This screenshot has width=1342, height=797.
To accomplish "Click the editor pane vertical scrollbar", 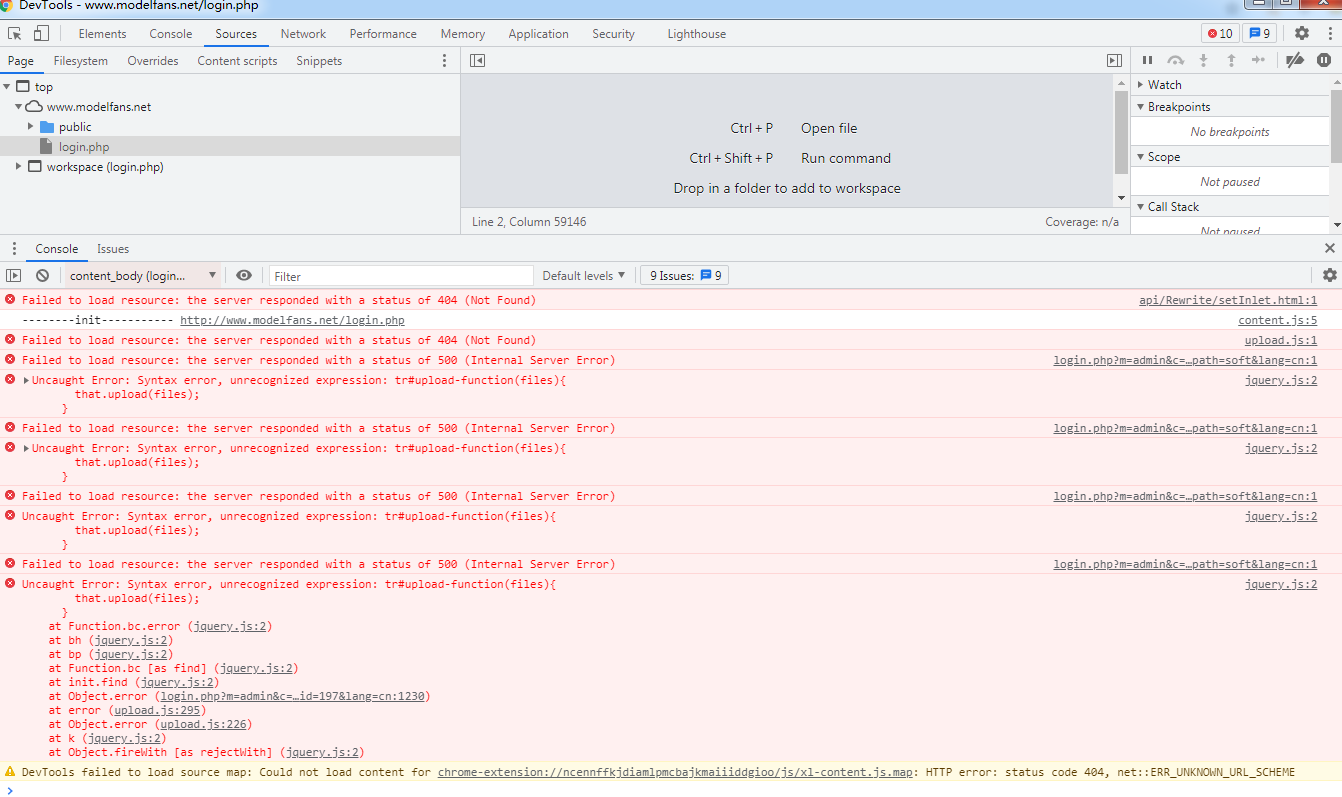I will (x=1121, y=133).
